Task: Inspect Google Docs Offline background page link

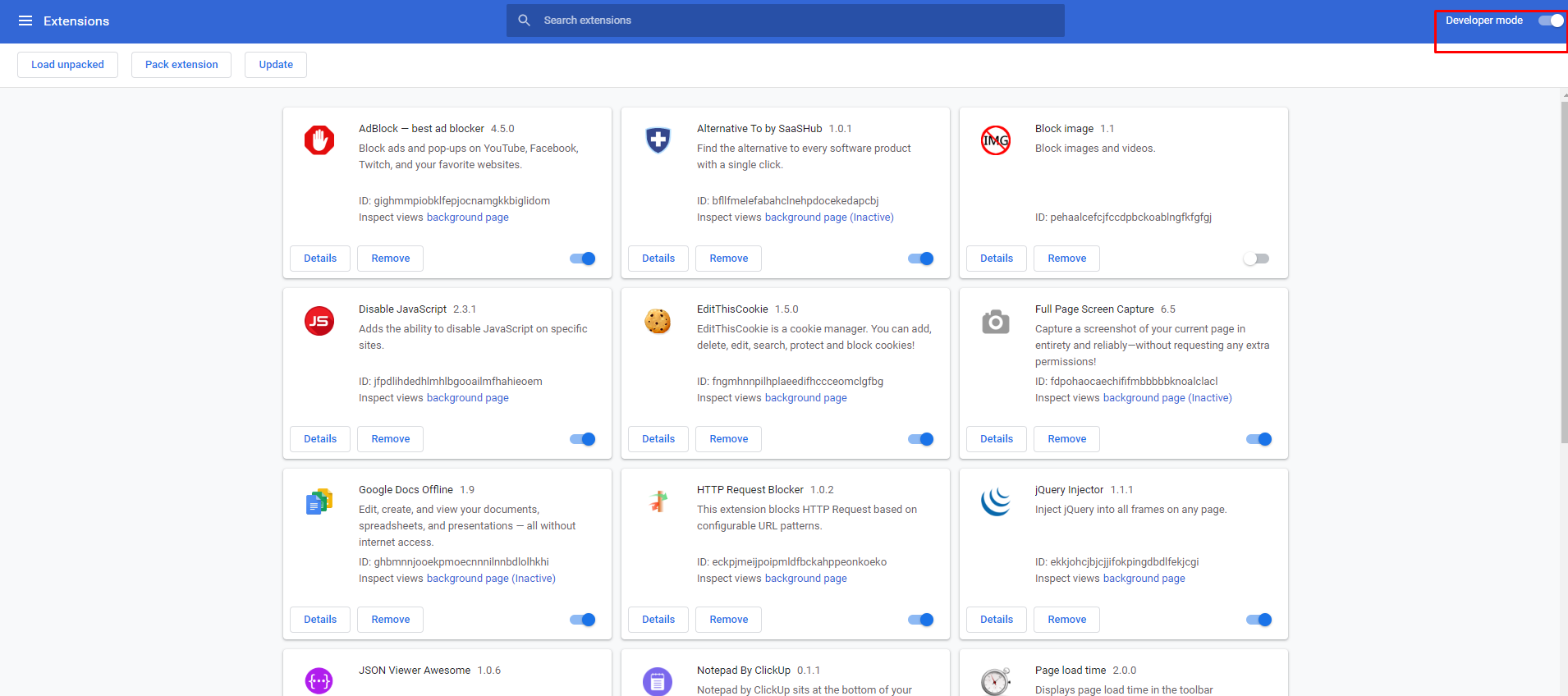Action: (491, 579)
